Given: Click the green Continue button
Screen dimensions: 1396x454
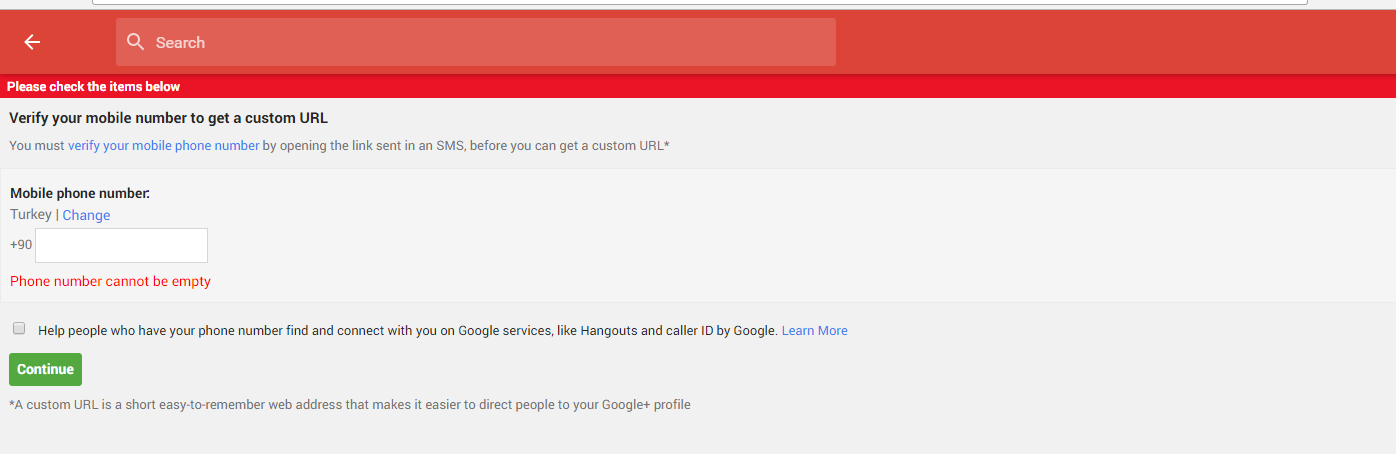Looking at the screenshot, I should [45, 369].
